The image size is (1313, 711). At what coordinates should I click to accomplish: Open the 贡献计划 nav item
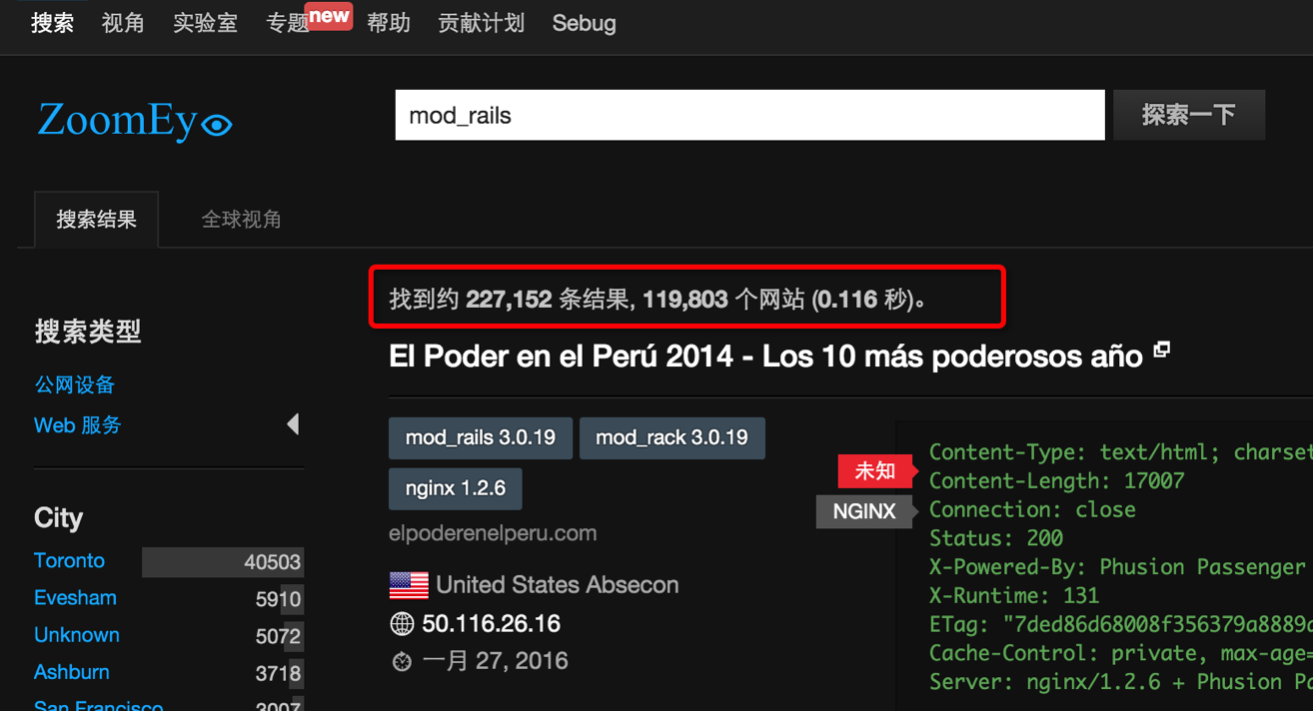[x=481, y=23]
